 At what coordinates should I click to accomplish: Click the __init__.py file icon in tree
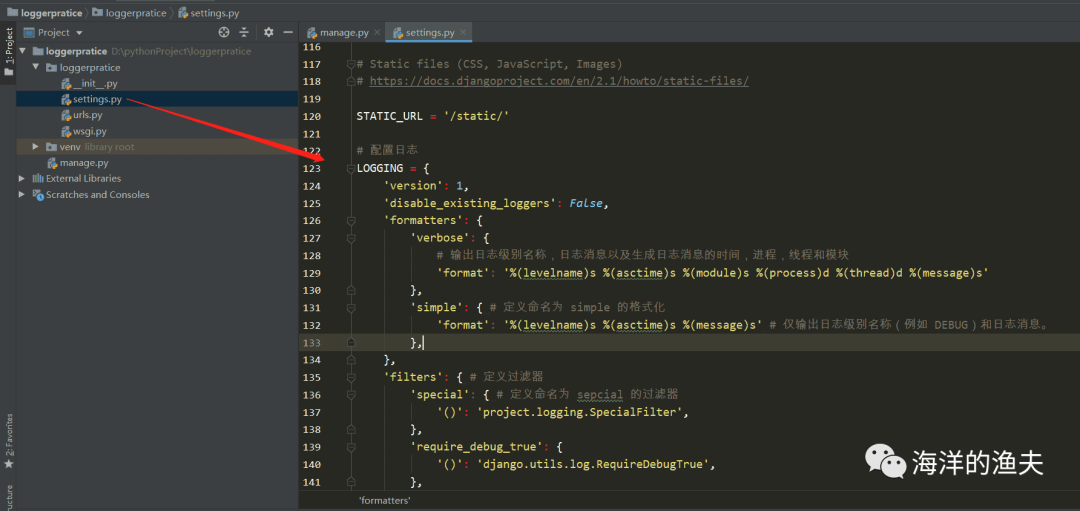[x=66, y=83]
